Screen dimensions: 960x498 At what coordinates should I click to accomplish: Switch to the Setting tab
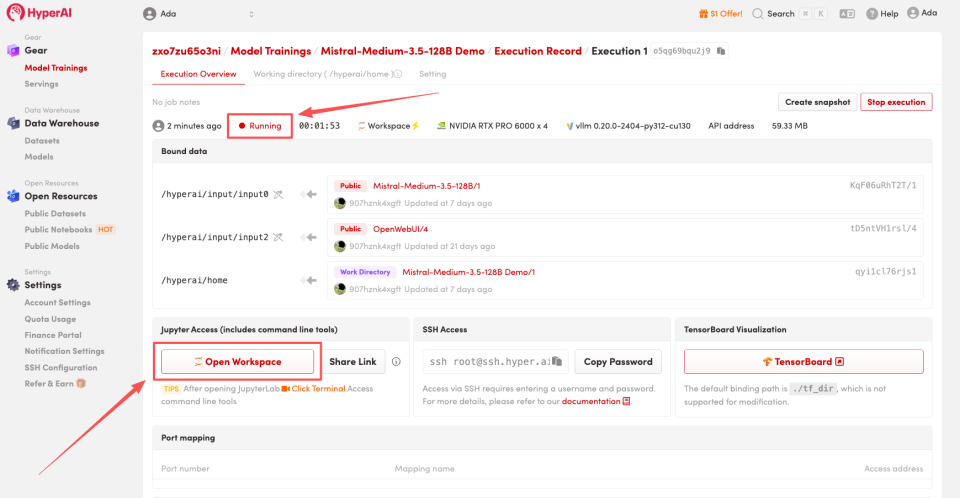(432, 74)
